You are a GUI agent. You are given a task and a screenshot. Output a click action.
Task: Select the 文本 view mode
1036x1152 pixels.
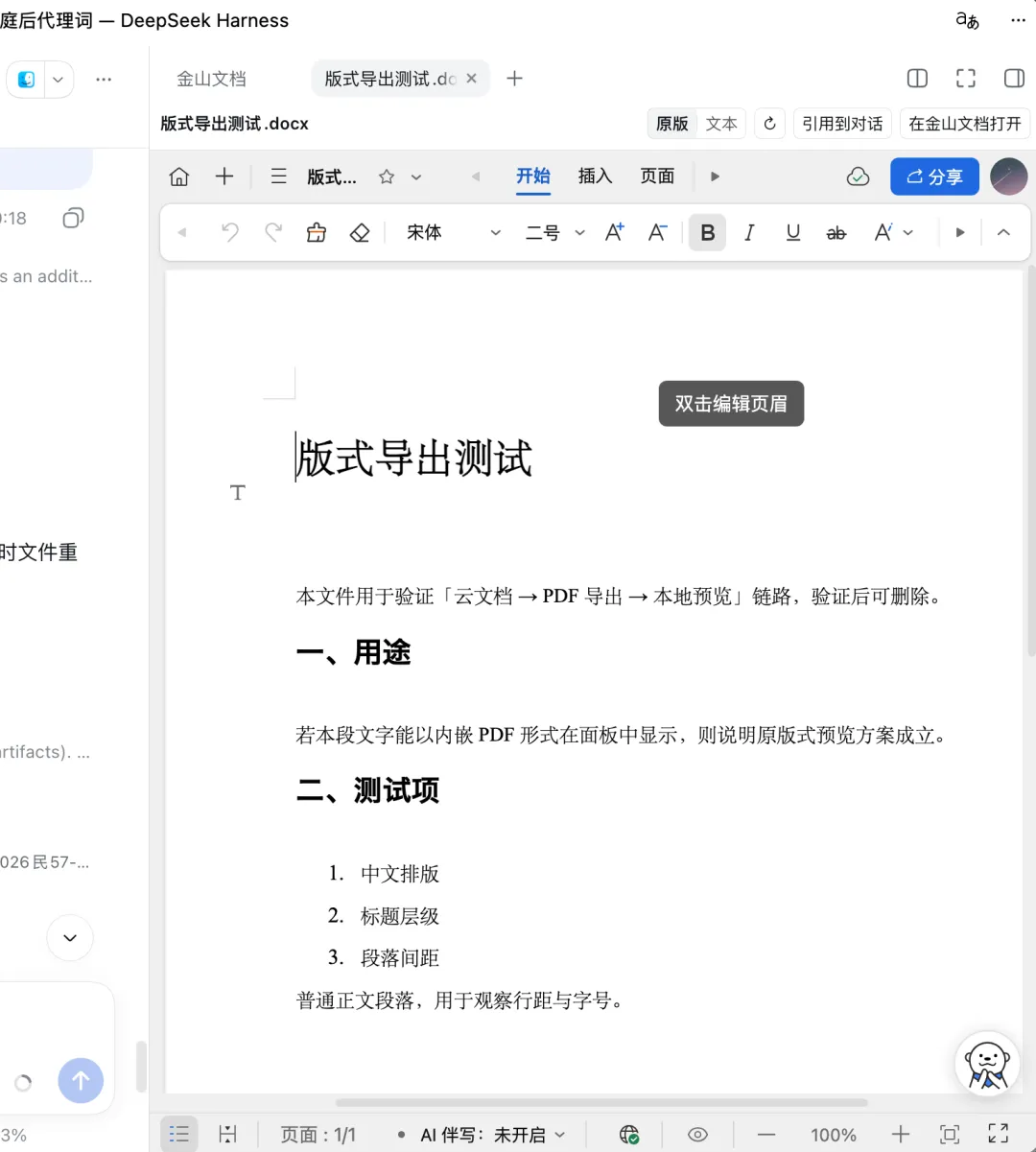click(721, 124)
